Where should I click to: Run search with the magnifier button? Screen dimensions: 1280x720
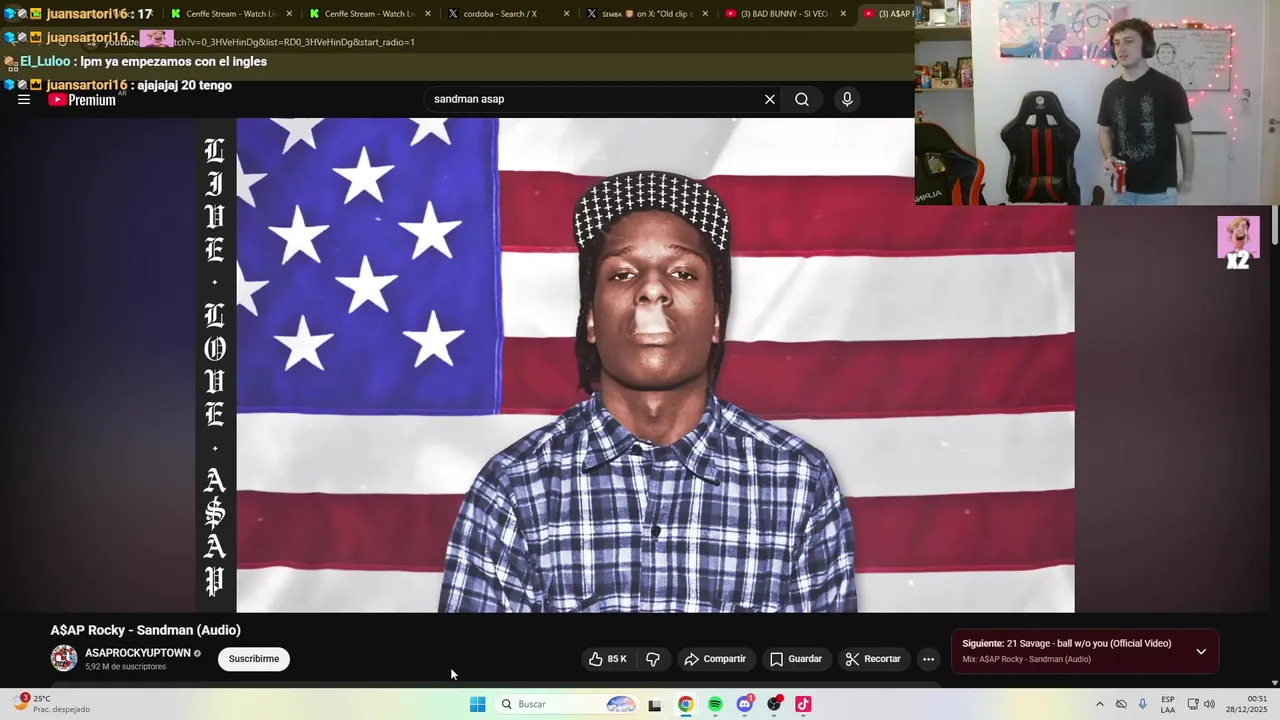802,99
